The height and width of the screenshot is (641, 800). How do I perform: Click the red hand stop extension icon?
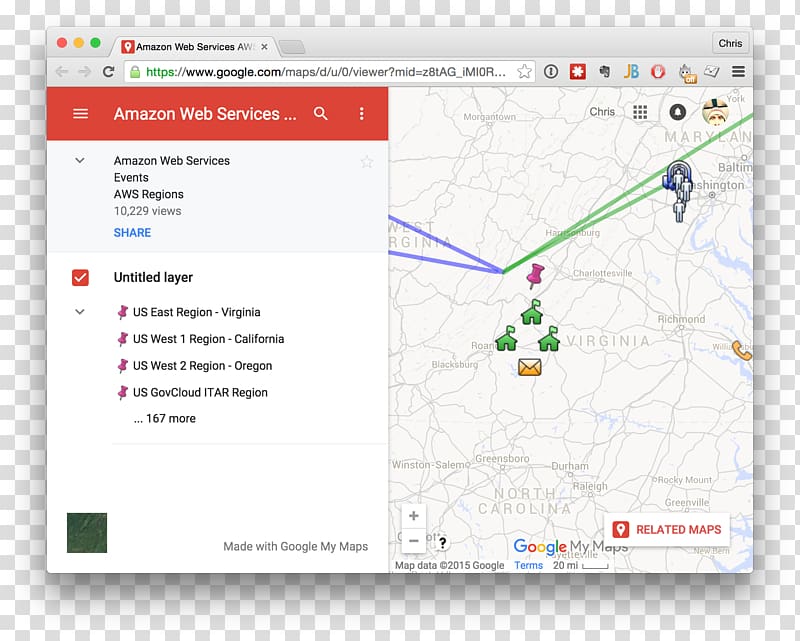click(658, 71)
